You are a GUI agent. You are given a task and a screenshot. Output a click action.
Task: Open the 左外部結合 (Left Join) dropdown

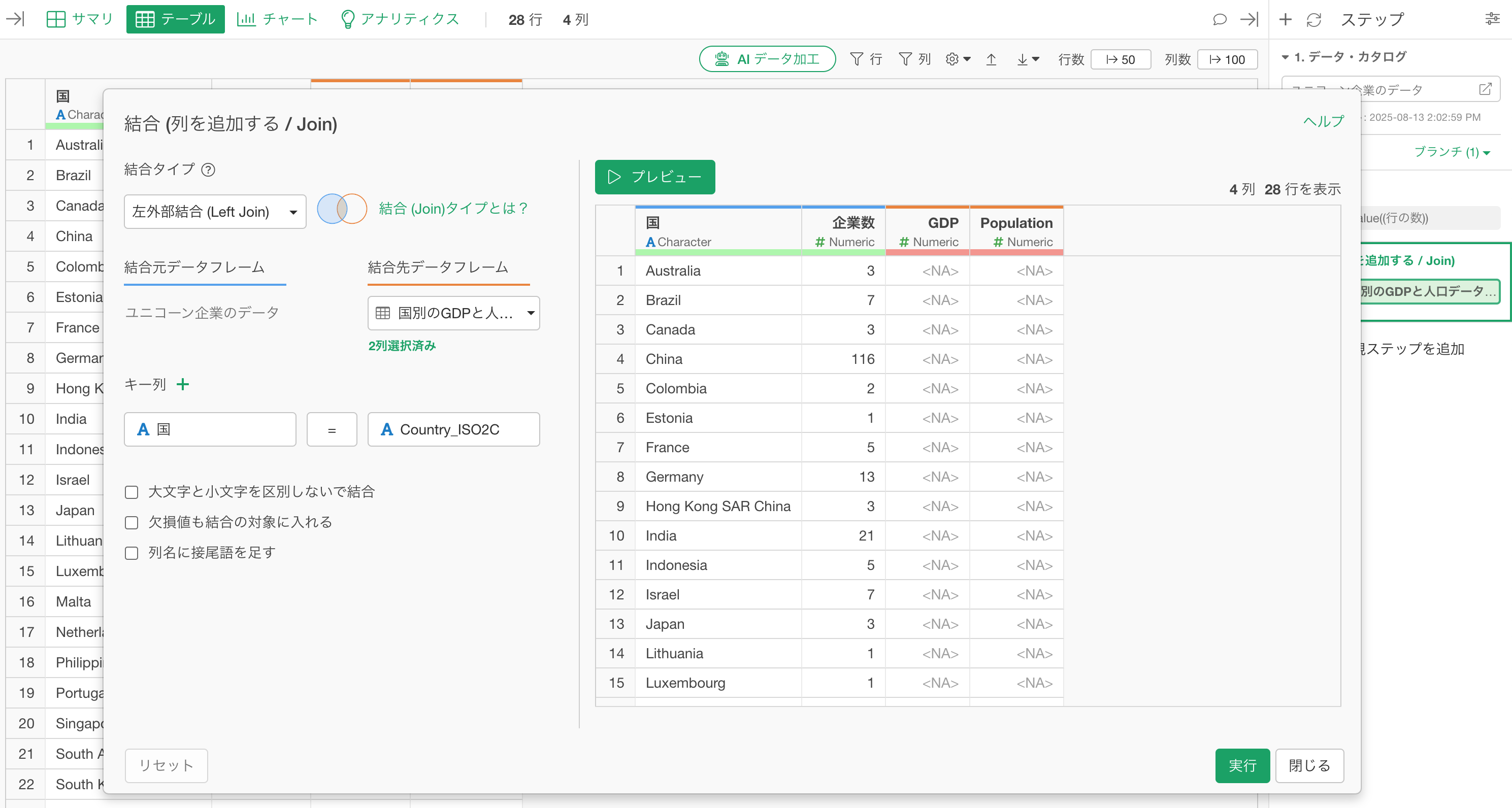215,211
